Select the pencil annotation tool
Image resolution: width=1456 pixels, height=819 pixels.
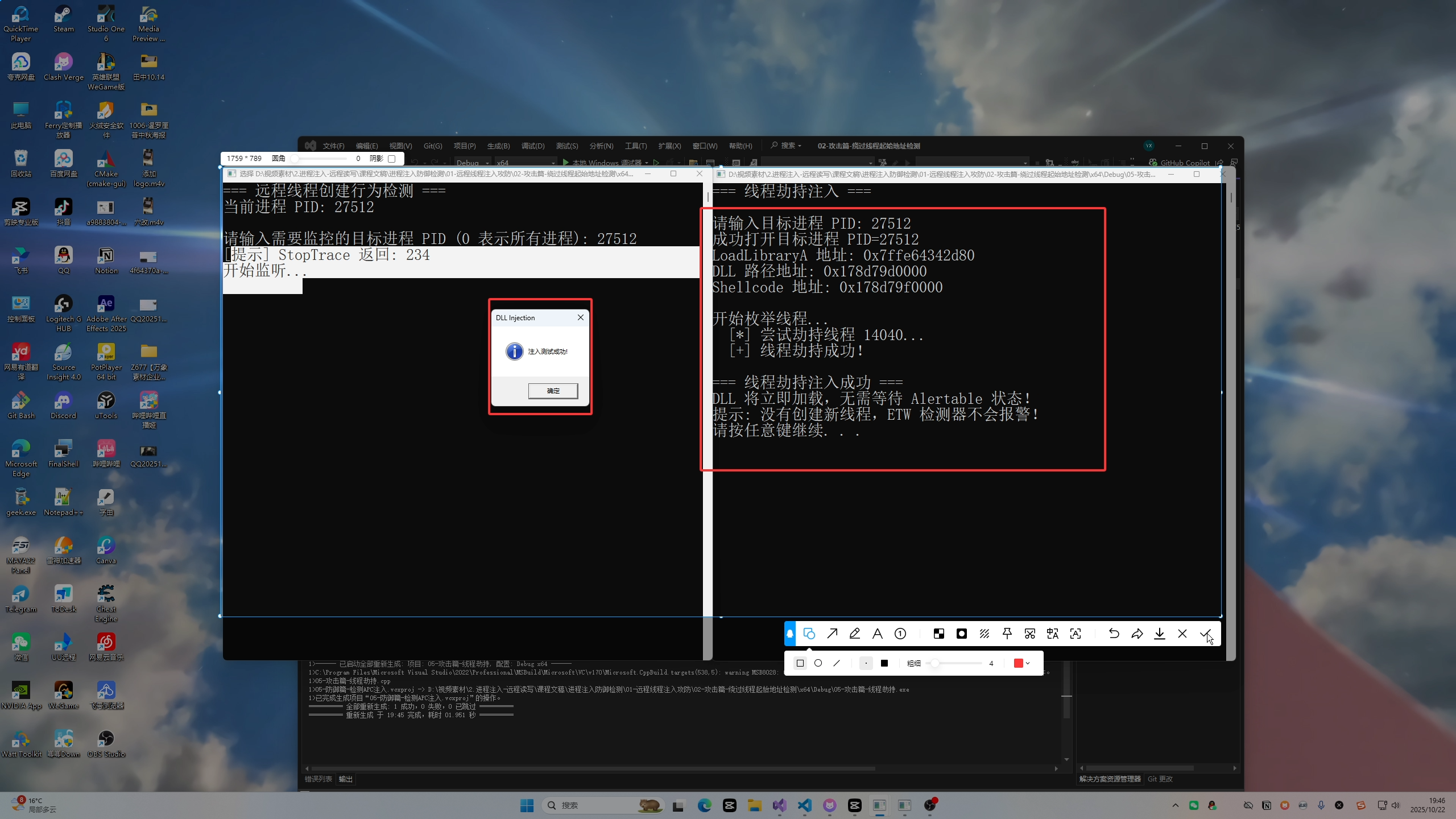click(x=855, y=634)
